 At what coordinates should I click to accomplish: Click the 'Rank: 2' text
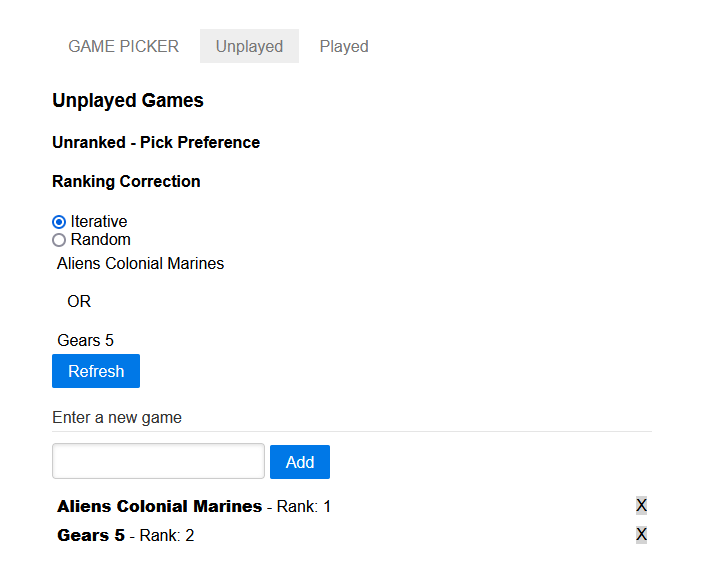point(167,536)
